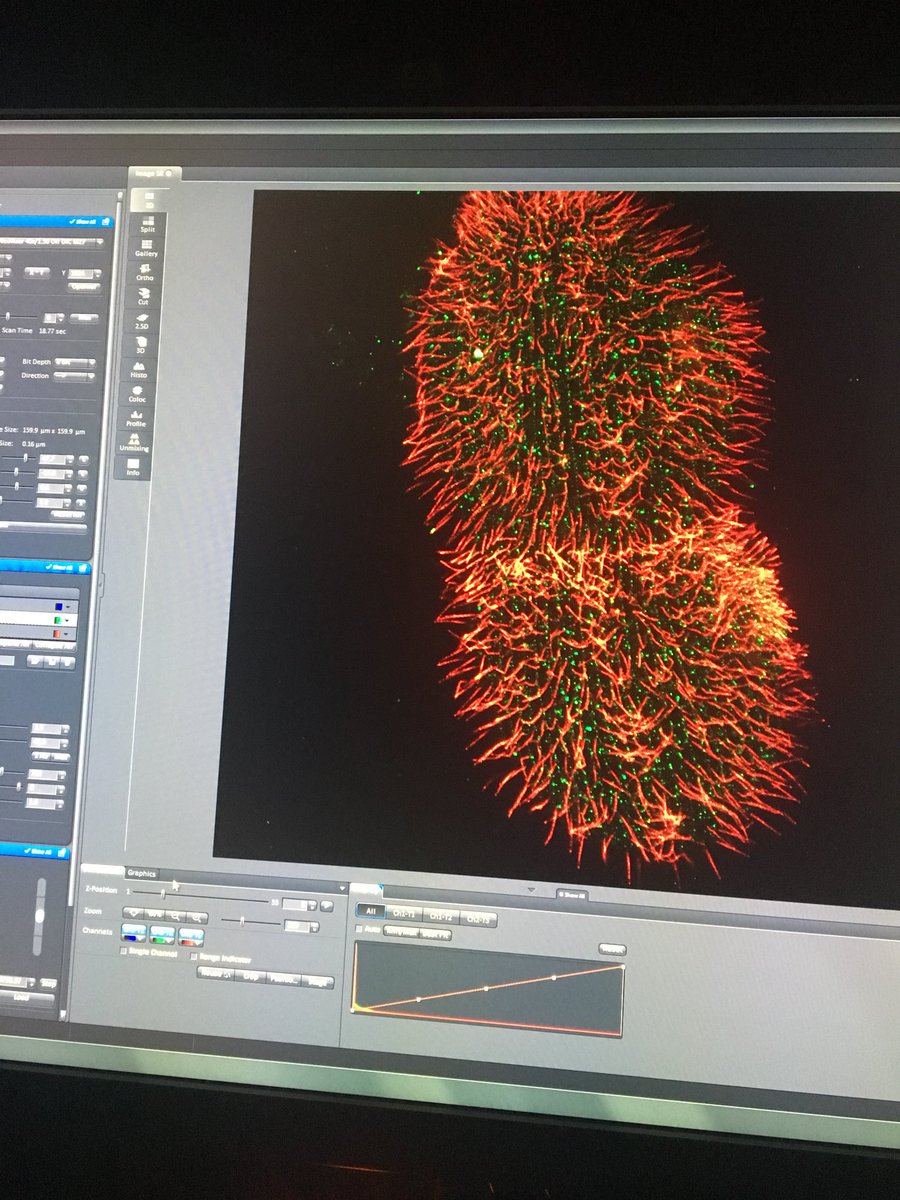This screenshot has width=900, height=1200.
Task: Open the Profile view
Action: [136, 418]
